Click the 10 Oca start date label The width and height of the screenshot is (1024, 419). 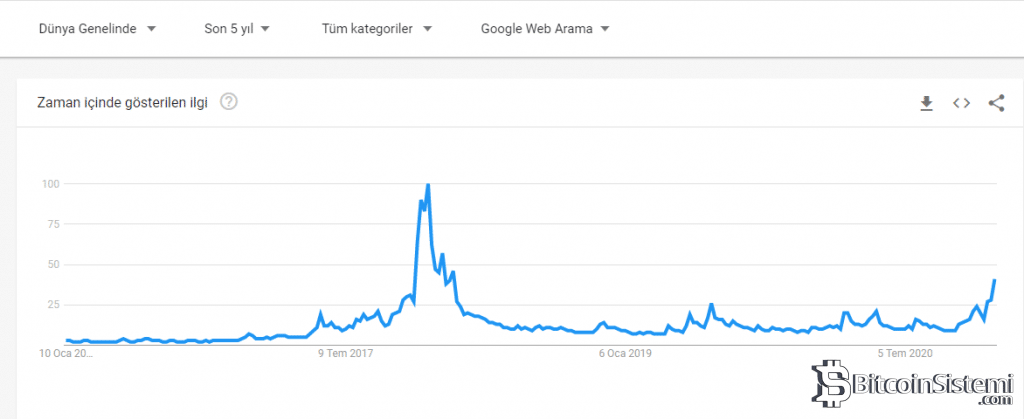pyautogui.click(x=66, y=353)
